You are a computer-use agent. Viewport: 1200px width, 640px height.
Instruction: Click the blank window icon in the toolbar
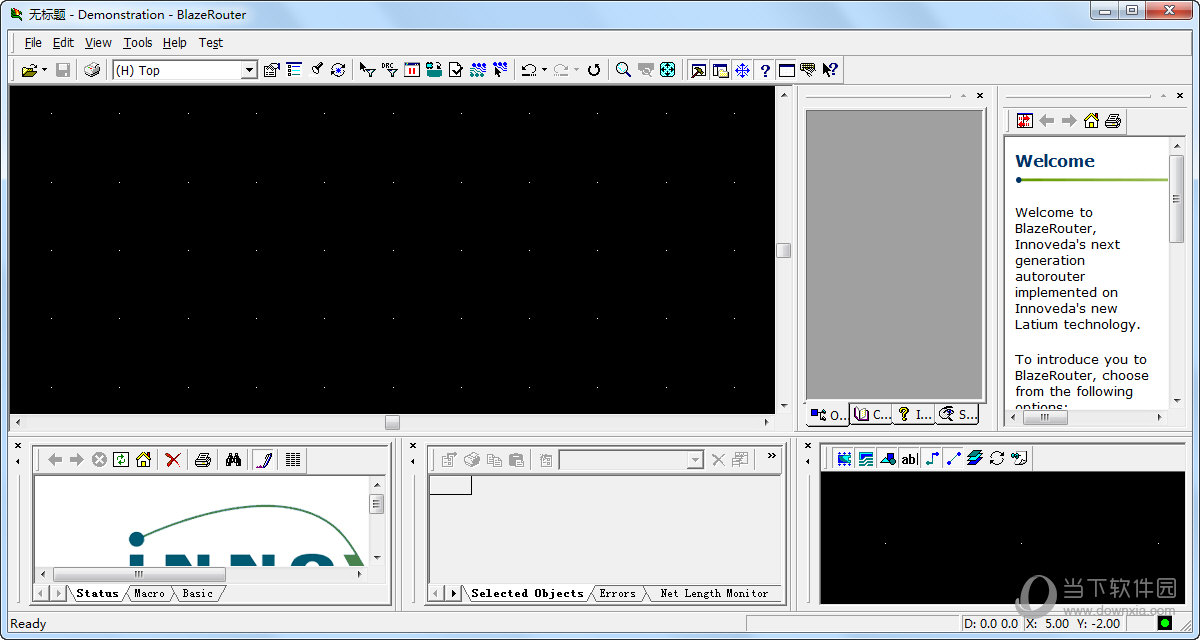pos(787,70)
